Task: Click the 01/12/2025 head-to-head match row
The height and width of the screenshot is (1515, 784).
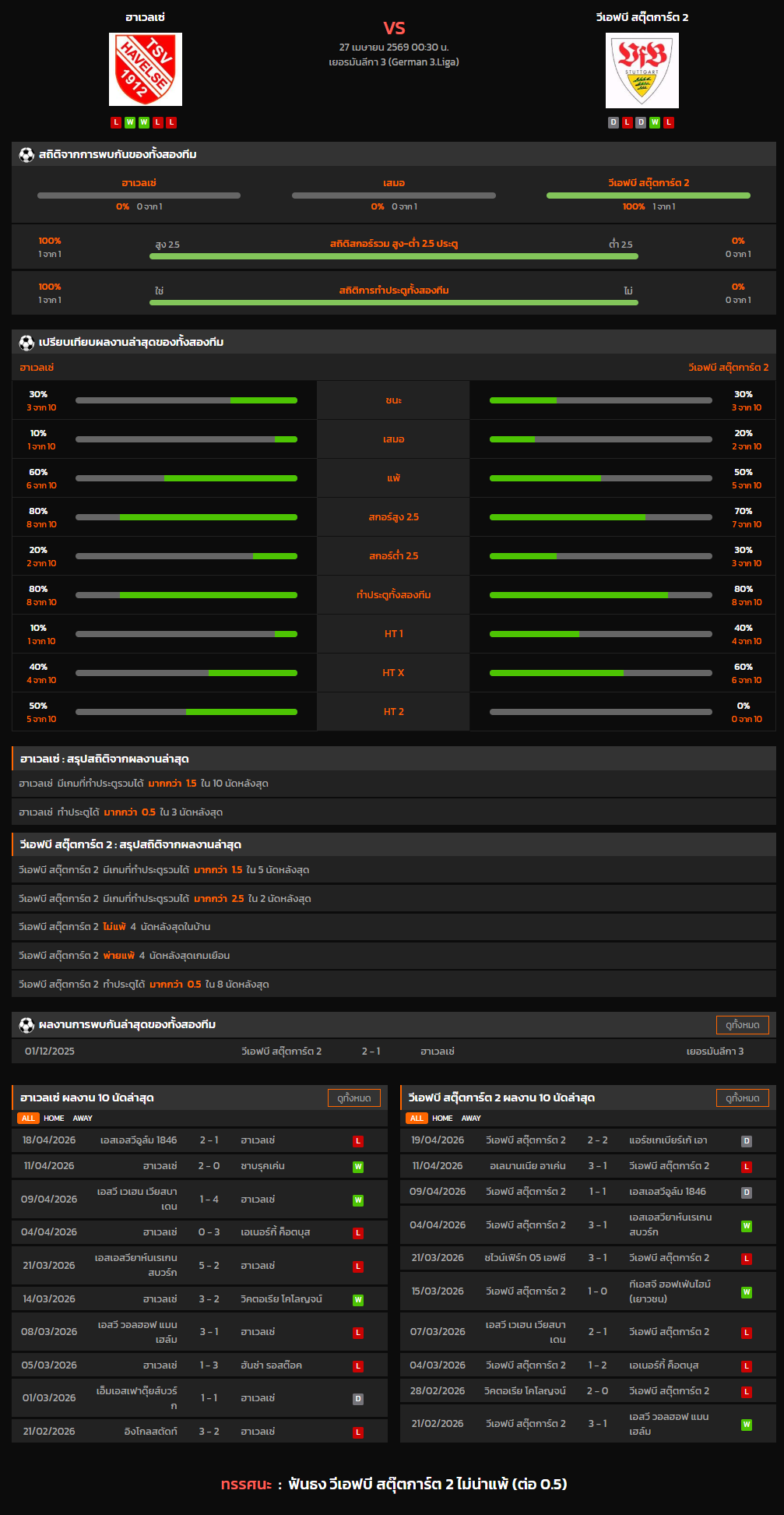Action: pos(393,1052)
